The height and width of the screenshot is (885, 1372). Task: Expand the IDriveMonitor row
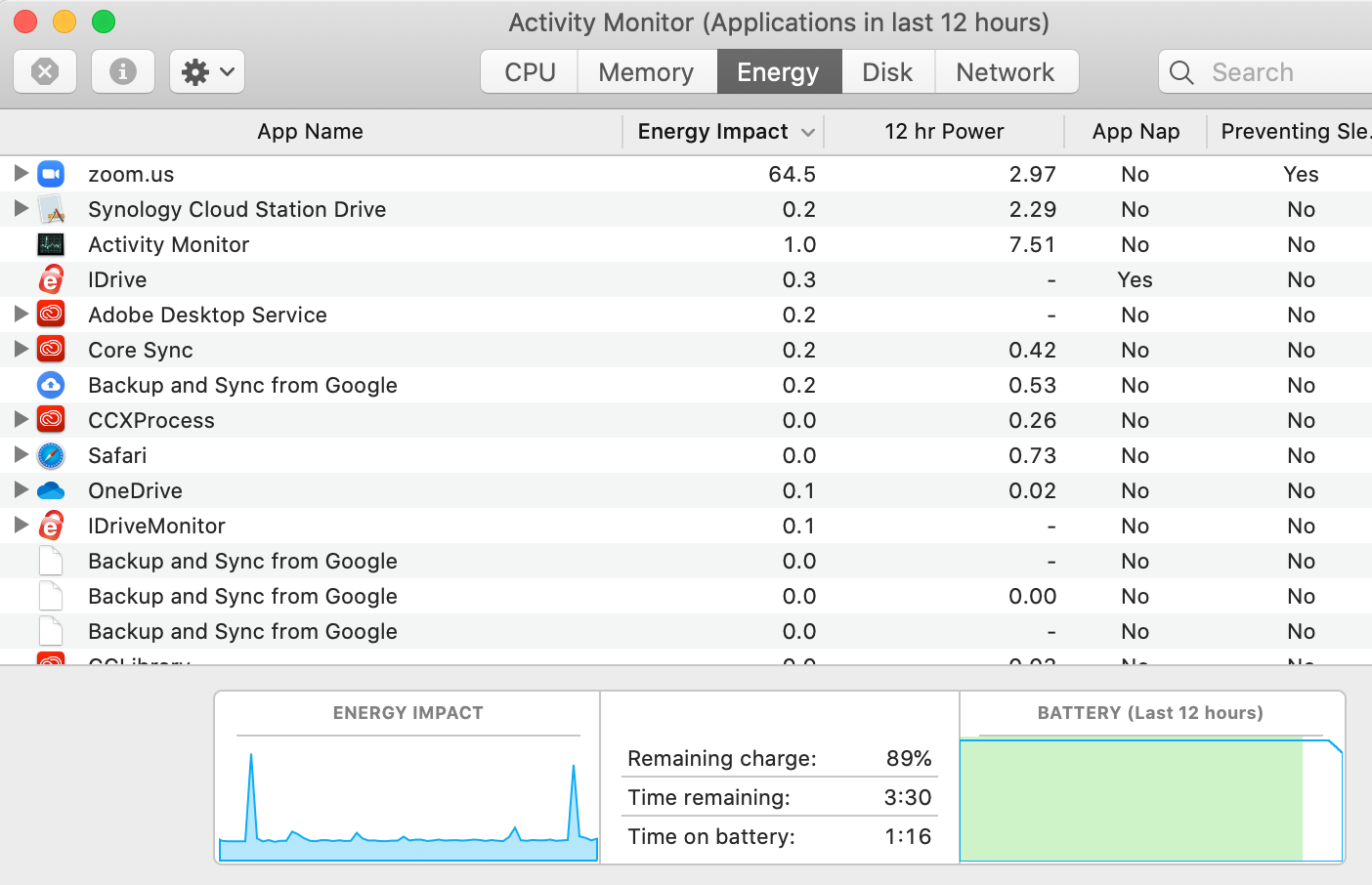(21, 525)
